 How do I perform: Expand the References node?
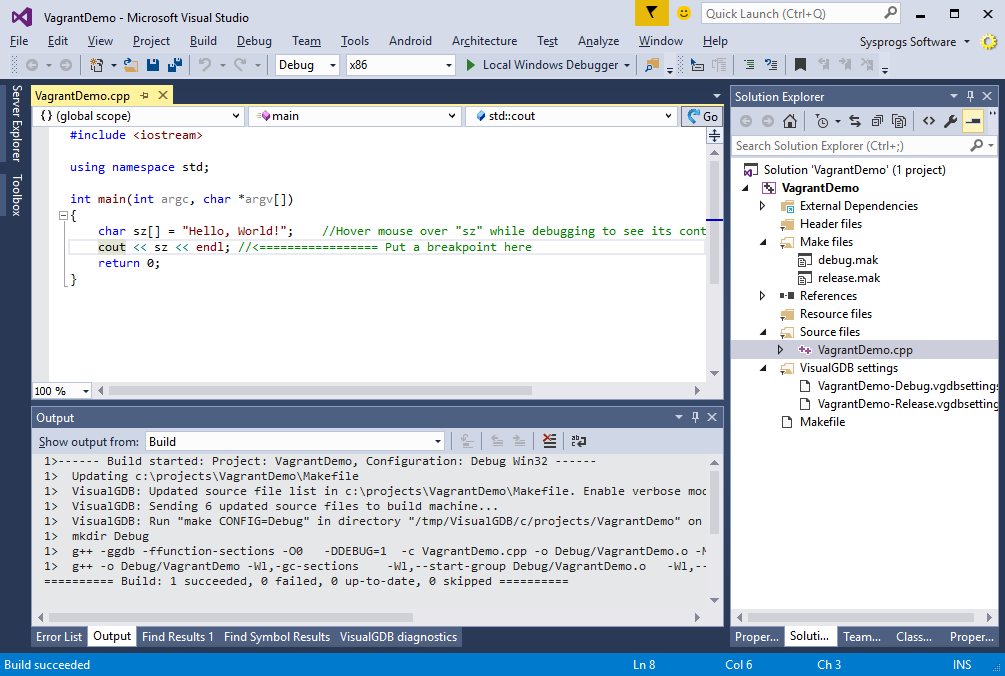[763, 295]
